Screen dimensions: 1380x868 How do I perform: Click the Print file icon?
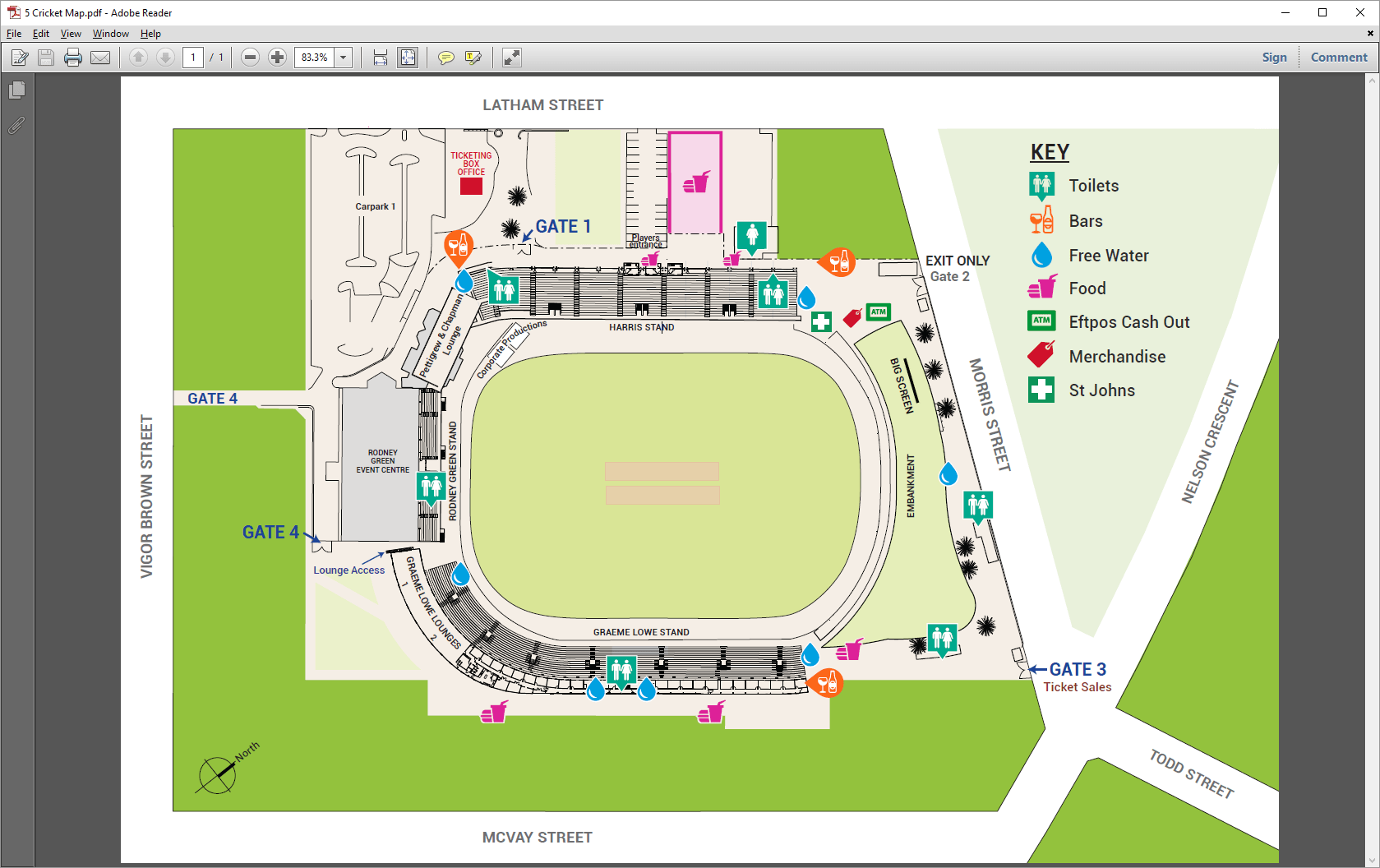(x=73, y=58)
